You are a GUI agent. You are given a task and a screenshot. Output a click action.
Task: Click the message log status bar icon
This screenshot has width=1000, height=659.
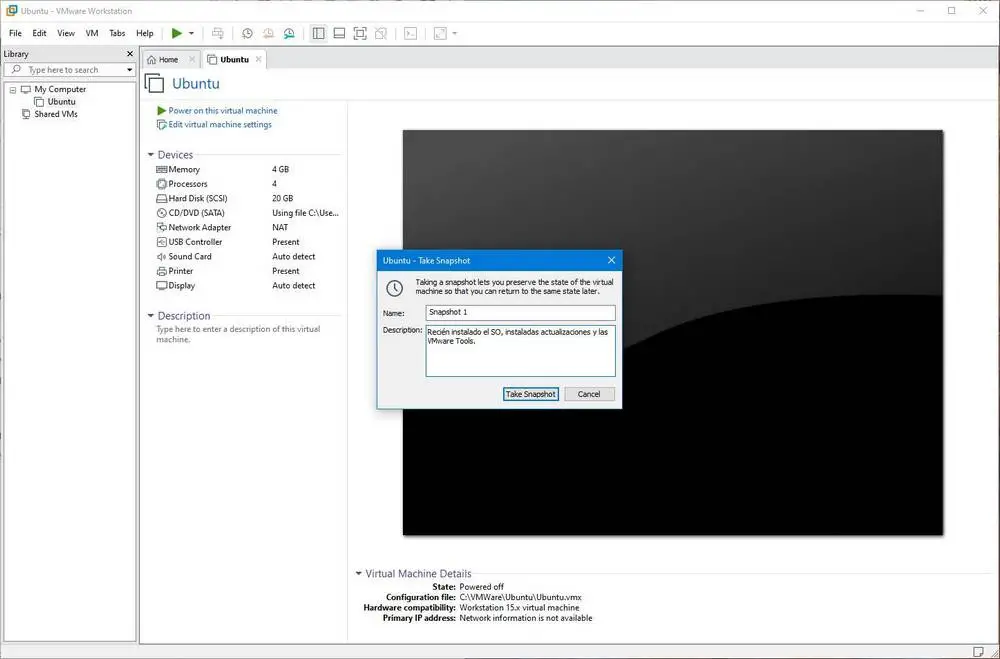978,651
